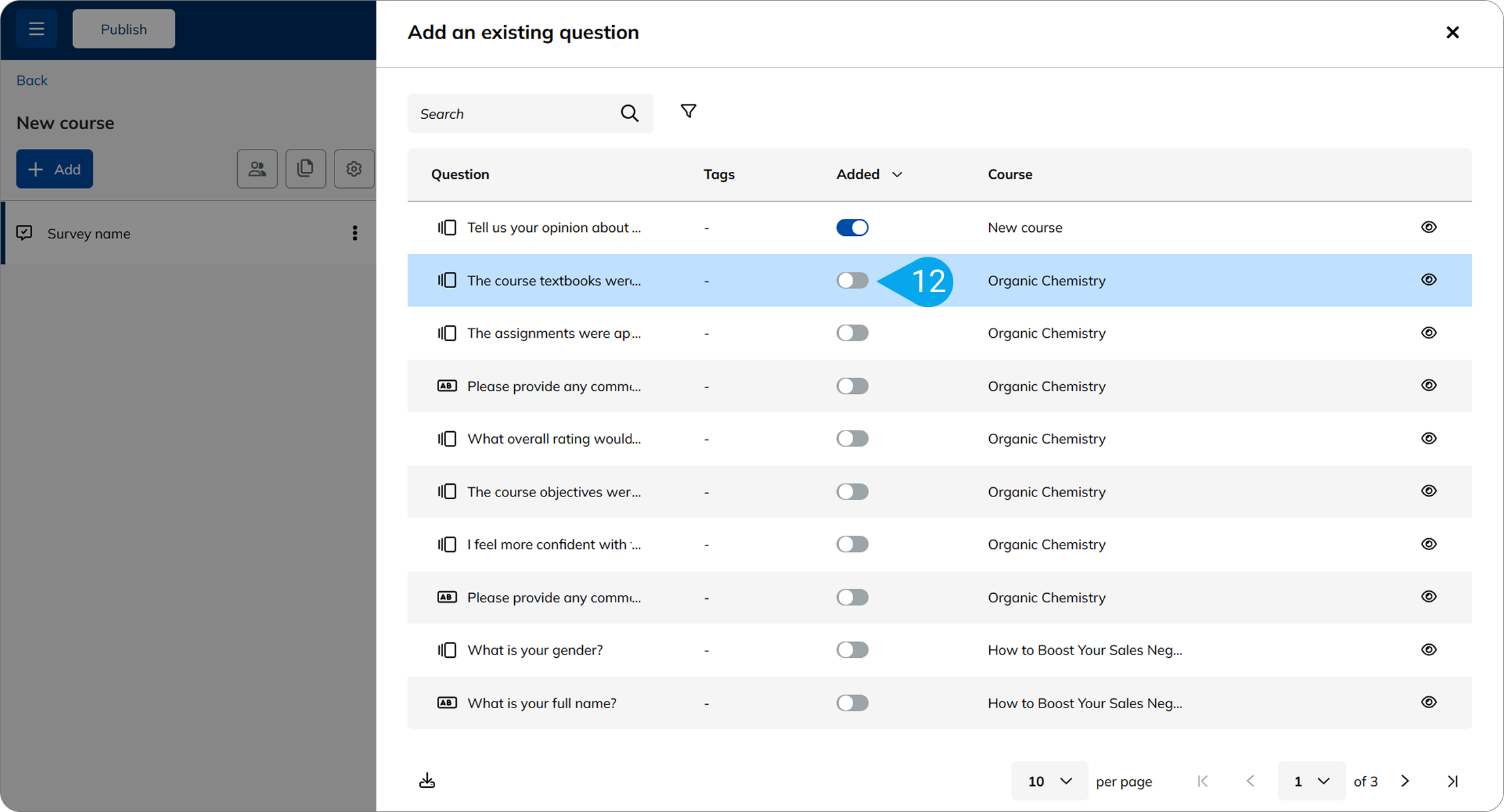Enable the 'The assignments were' question toggle
The width and height of the screenshot is (1504, 812).
(852, 333)
